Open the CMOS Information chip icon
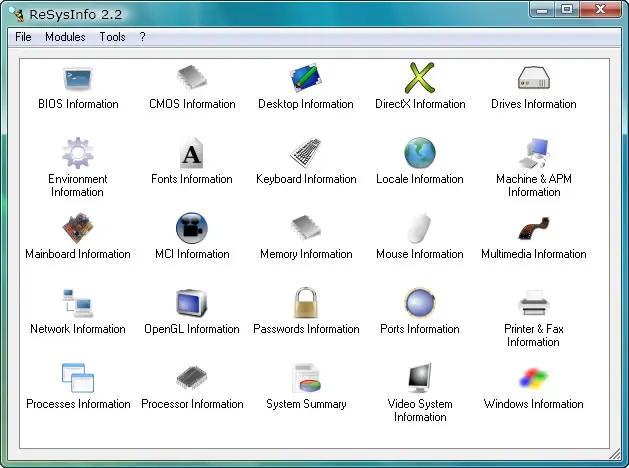This screenshot has height=468, width=629. pos(192,77)
